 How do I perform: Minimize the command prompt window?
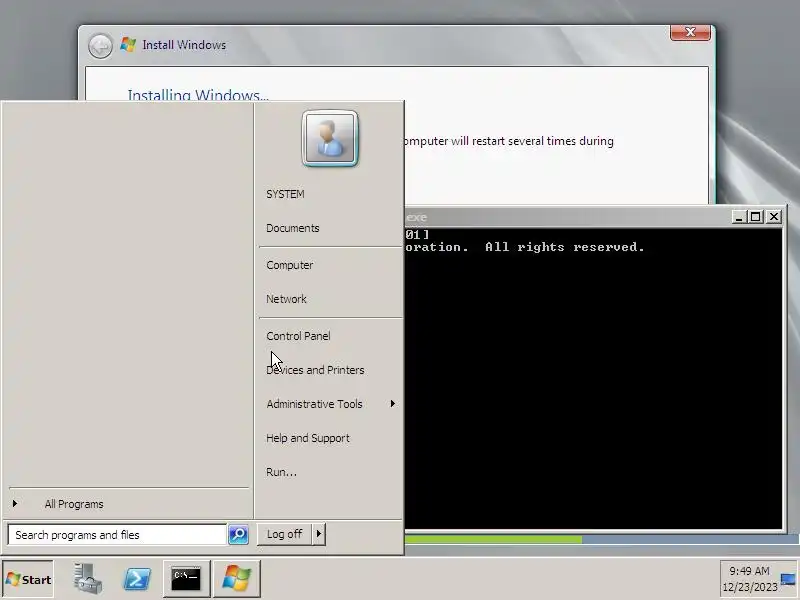738,217
